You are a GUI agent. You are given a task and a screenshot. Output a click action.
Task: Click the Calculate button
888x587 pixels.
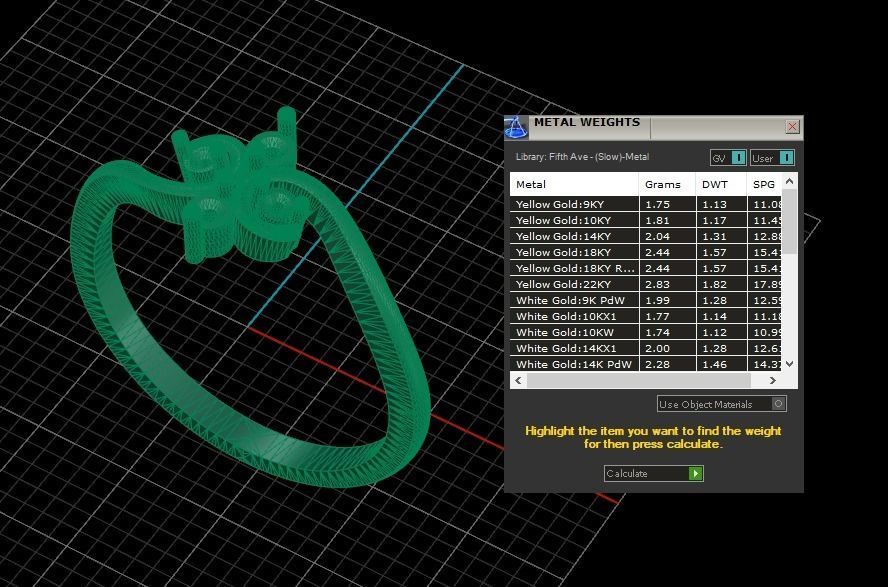[x=654, y=473]
